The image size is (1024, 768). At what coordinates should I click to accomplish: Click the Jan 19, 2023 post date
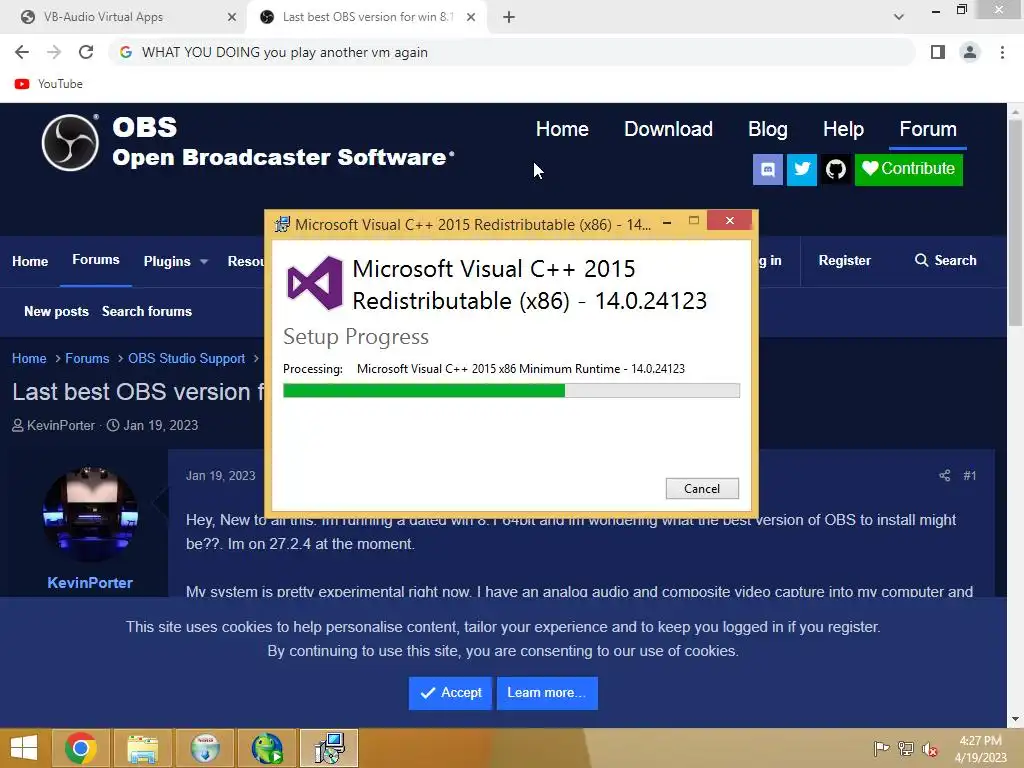pyautogui.click(x=221, y=476)
